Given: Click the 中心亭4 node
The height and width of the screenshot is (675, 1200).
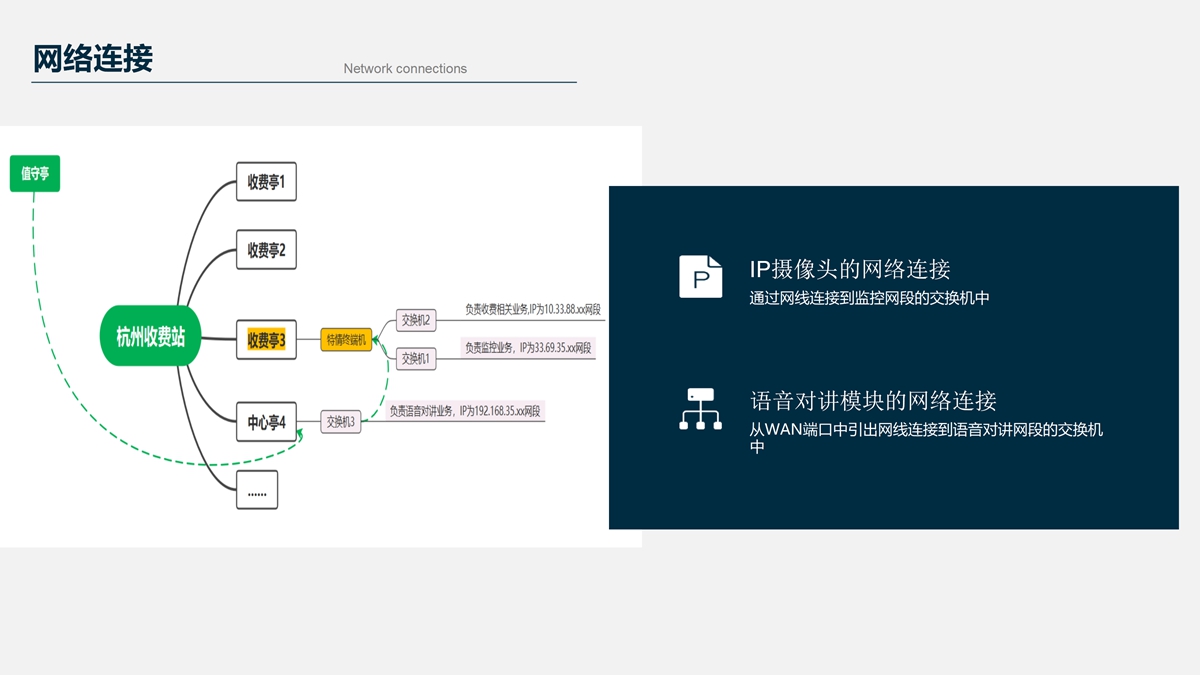Looking at the screenshot, I should click(266, 422).
